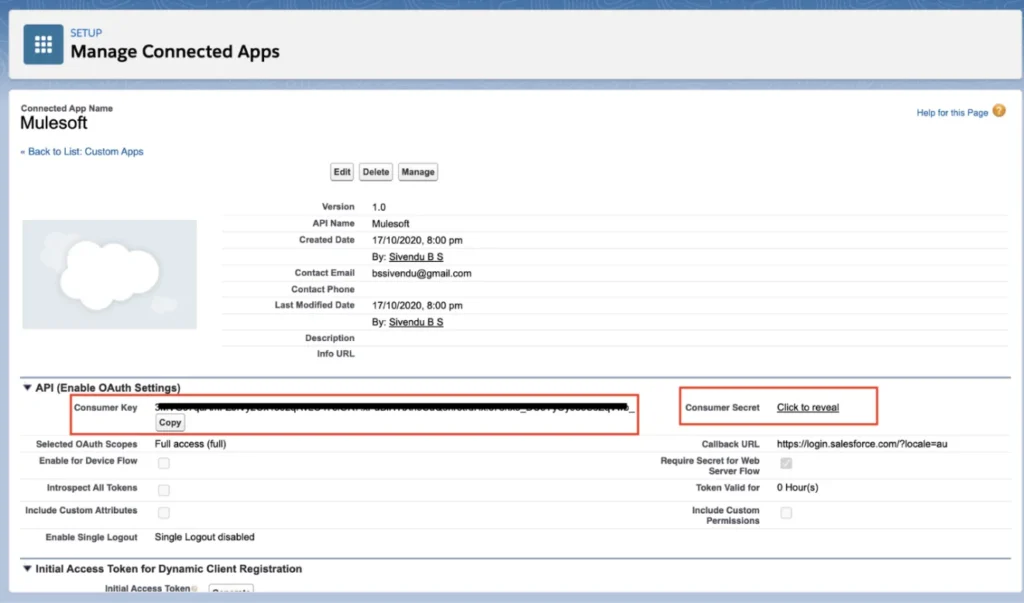Screen dimensions: 1024x603
Task: Click the info icon beside Initial Access Token
Action: (193, 590)
